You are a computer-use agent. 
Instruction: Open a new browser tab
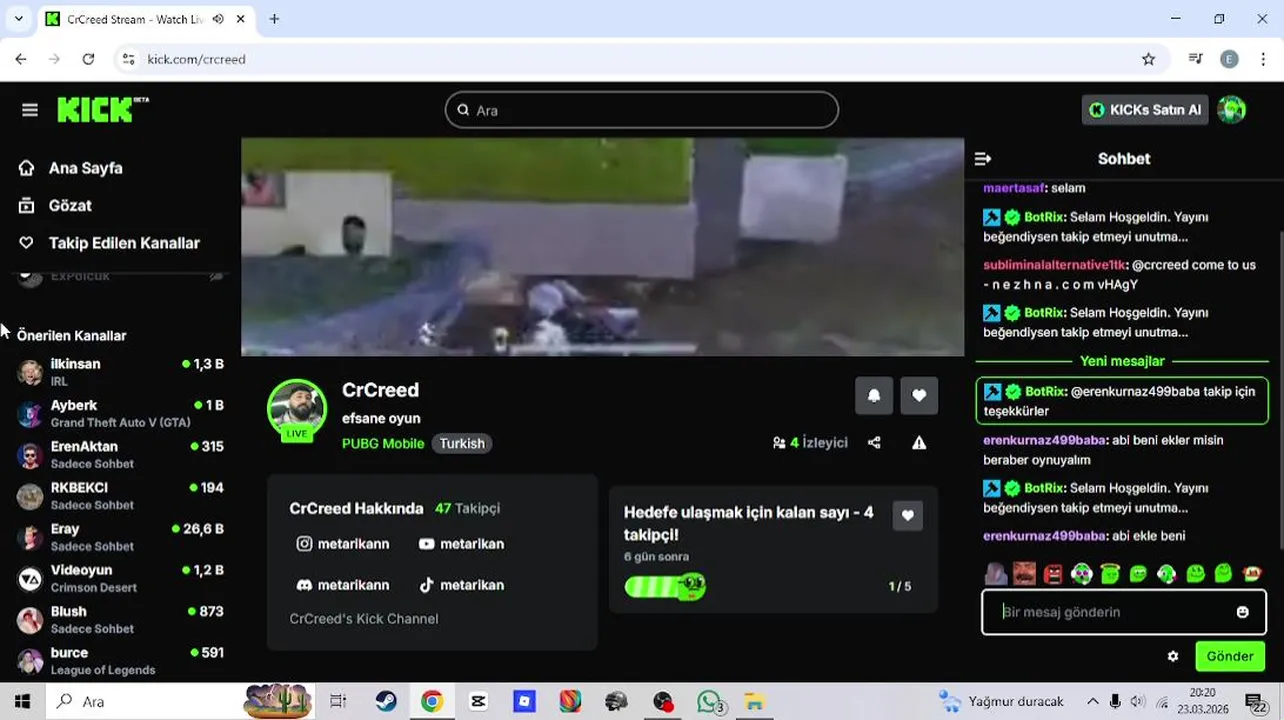click(274, 19)
